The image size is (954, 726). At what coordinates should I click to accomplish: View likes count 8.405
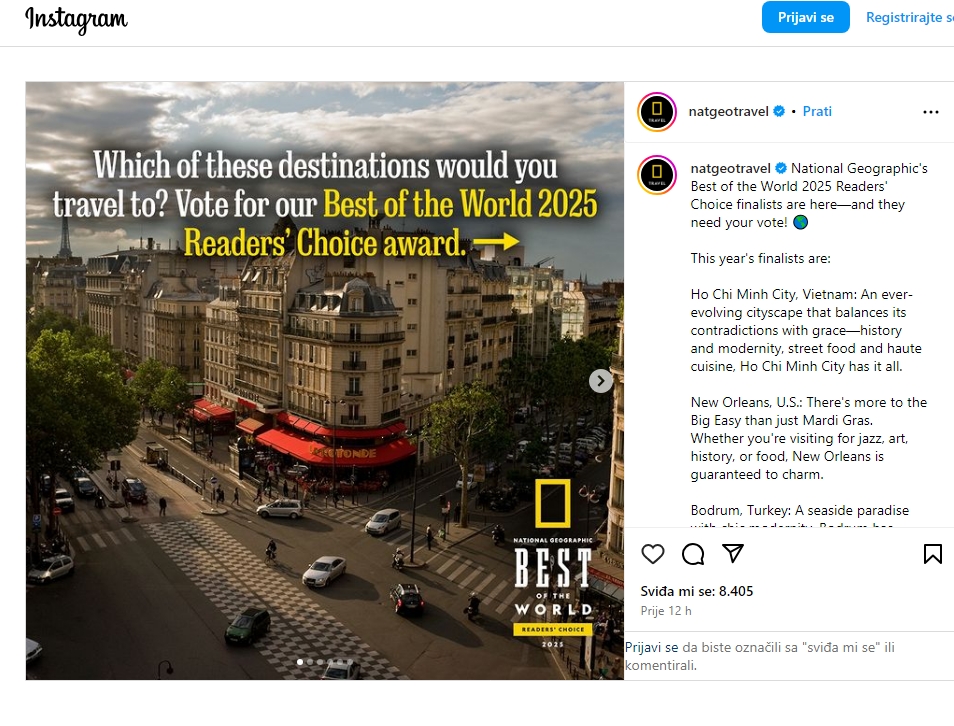coord(697,591)
